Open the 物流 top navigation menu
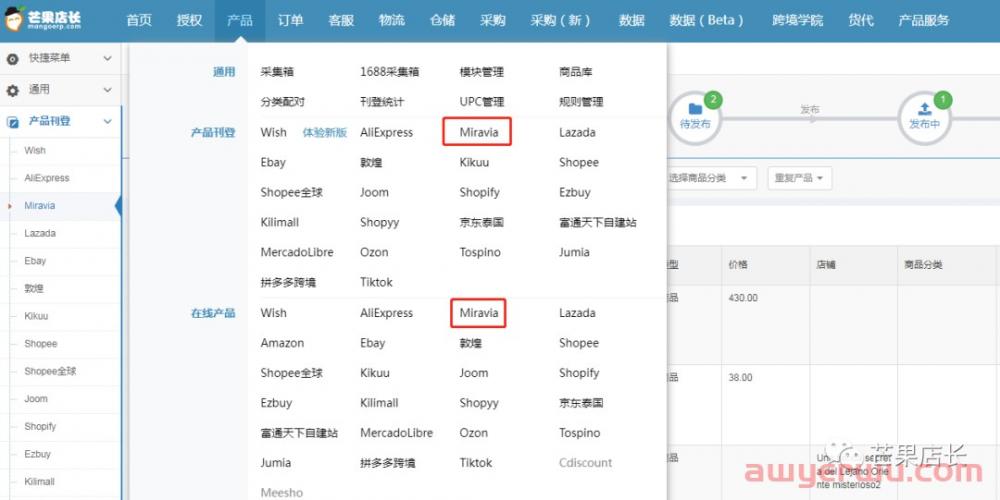1000x500 pixels. pos(392,20)
